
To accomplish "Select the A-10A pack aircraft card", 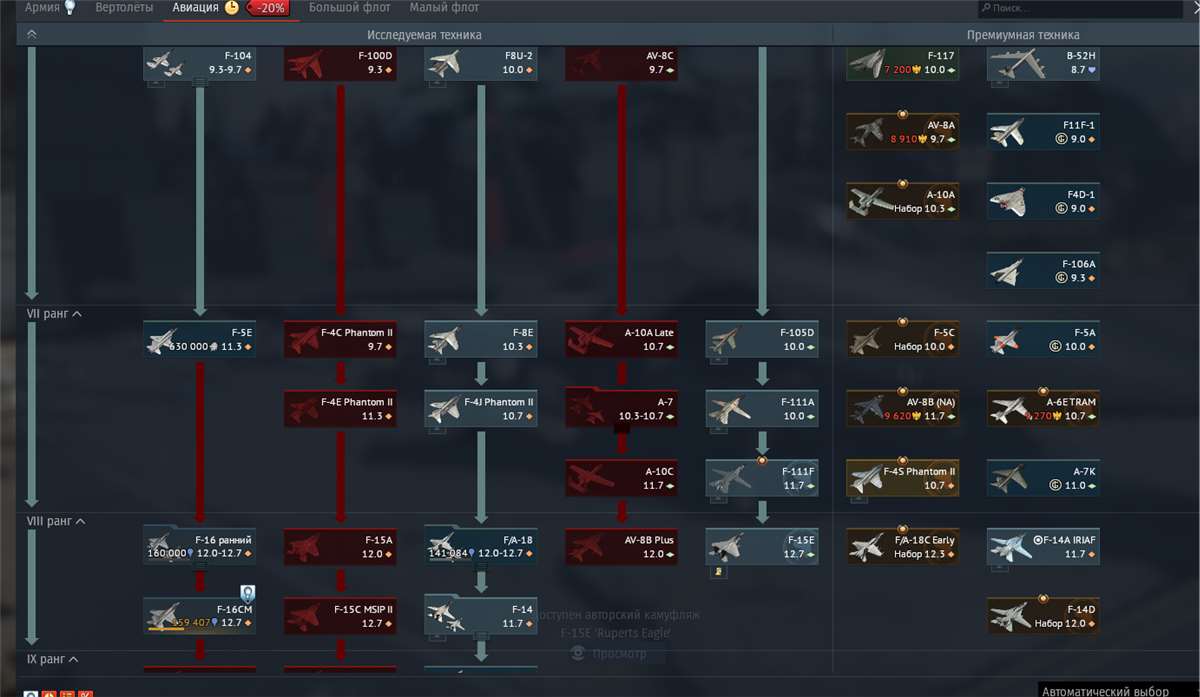I will tap(903, 202).
